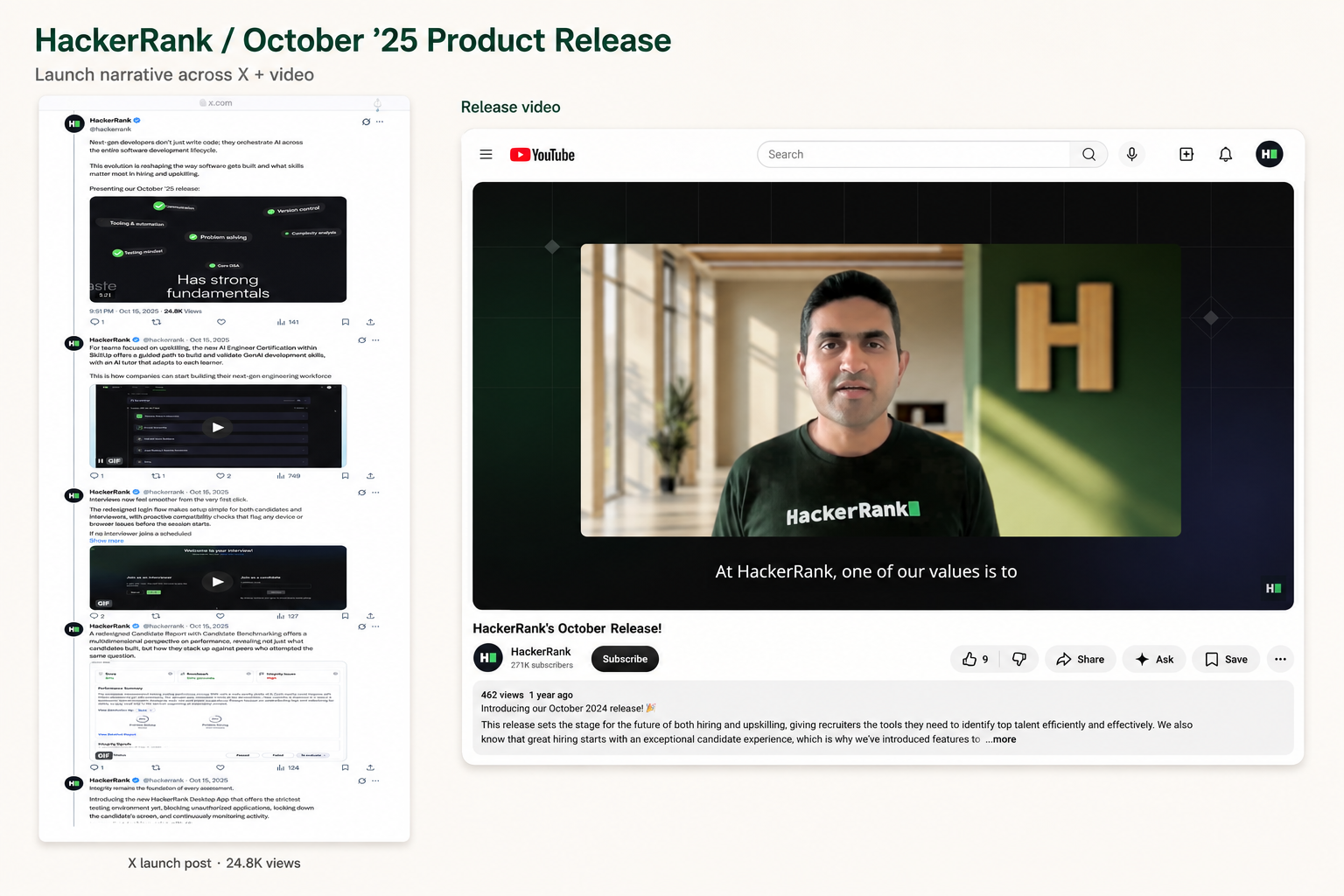1344x896 pixels.
Task: Reply to the tweet showing 24.8K Views
Action: pyautogui.click(x=94, y=322)
